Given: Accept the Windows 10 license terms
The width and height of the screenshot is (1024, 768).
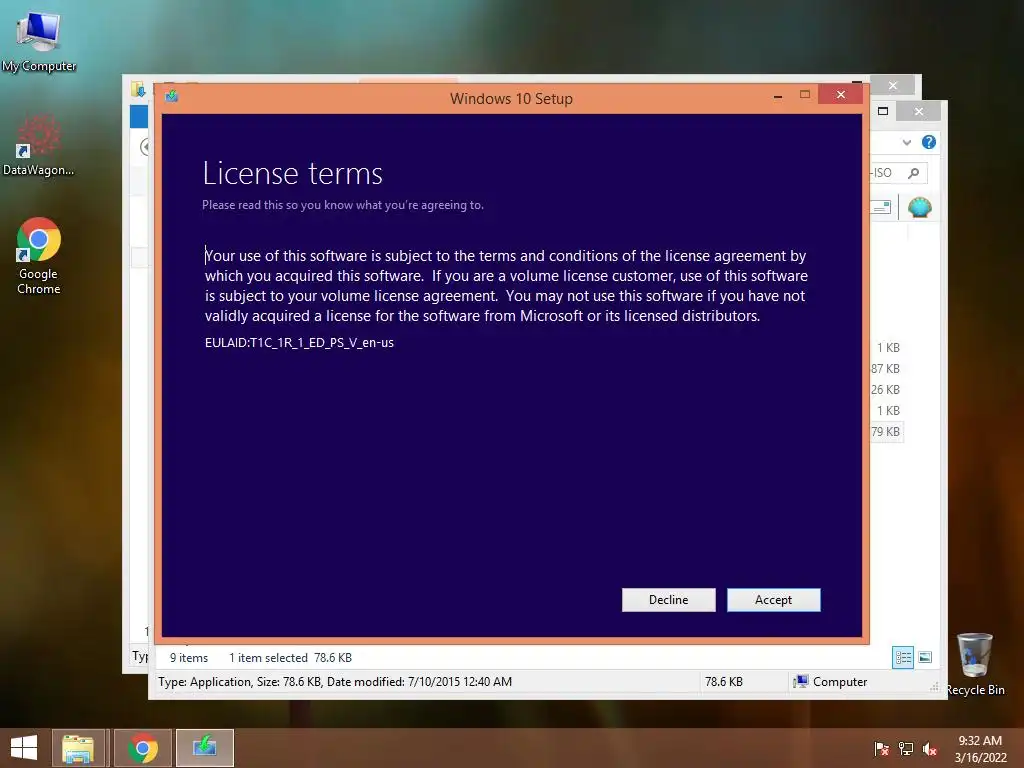Looking at the screenshot, I should (773, 600).
